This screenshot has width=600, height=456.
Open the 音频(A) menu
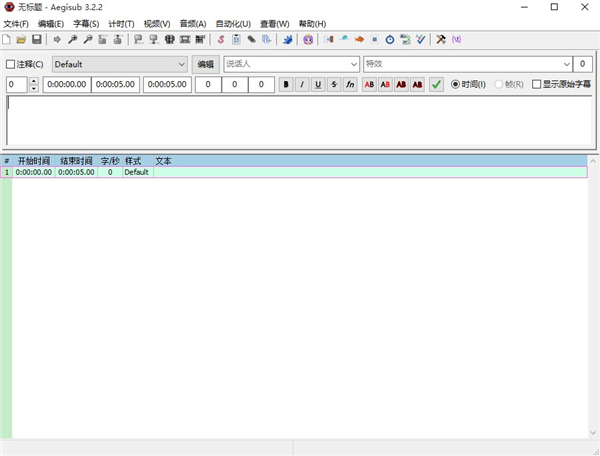pos(193,24)
